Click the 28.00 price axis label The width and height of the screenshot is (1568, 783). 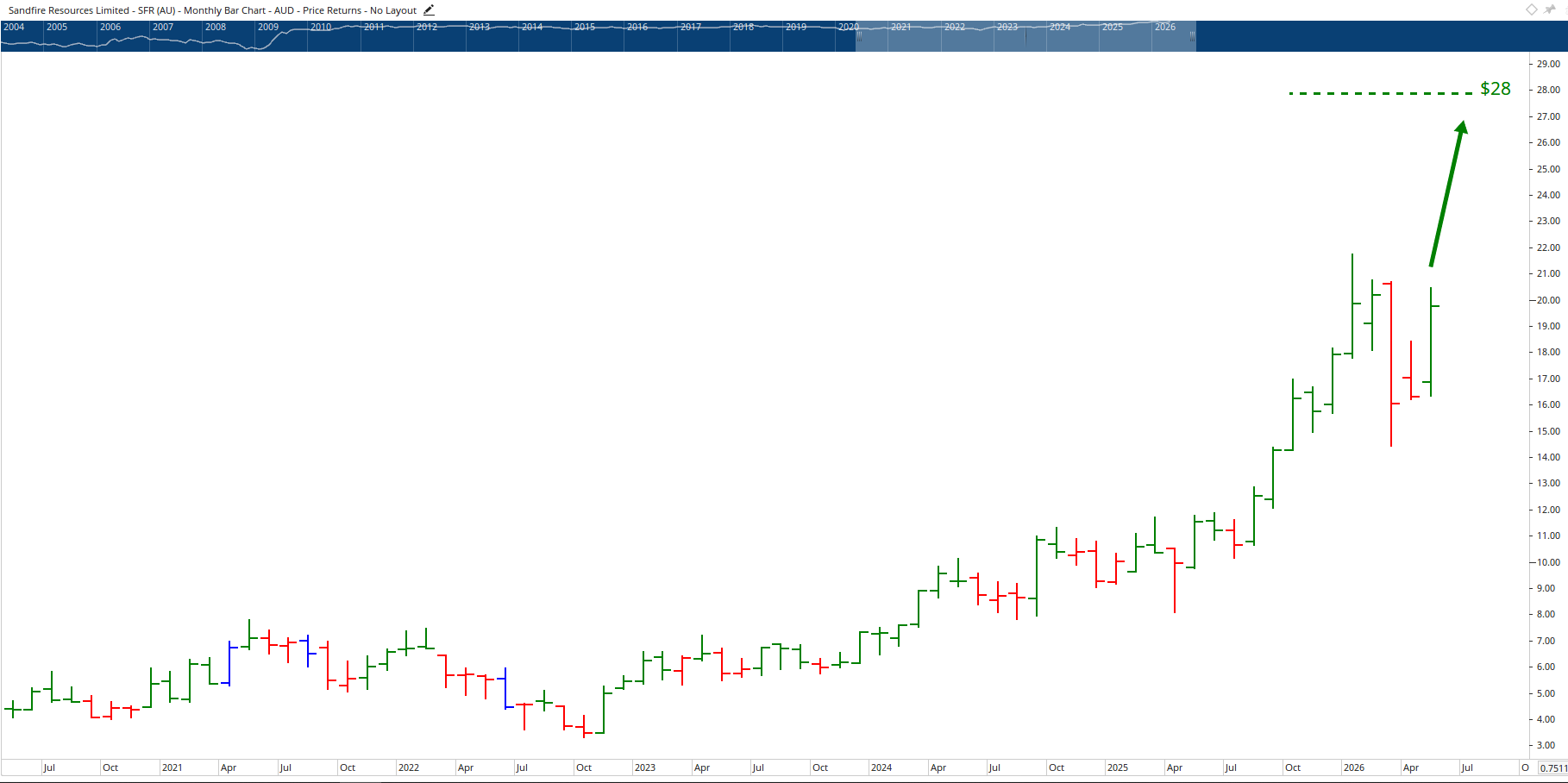point(1548,90)
